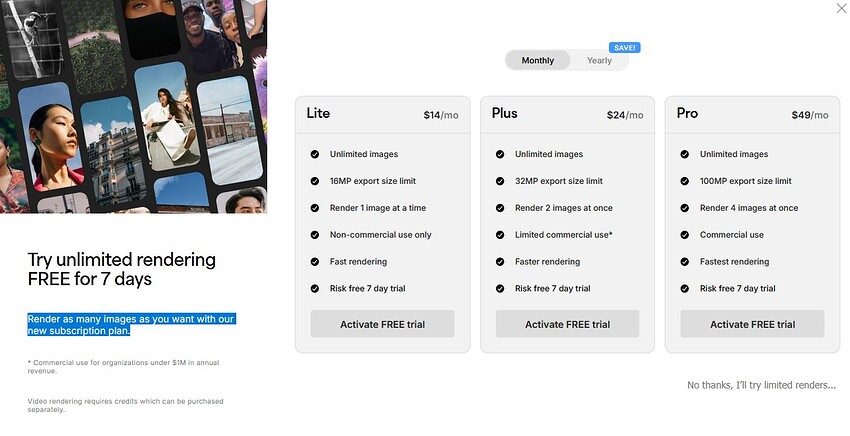Click the blue SAVE! badge
Viewport: 850px width, 436px height.
coord(624,47)
